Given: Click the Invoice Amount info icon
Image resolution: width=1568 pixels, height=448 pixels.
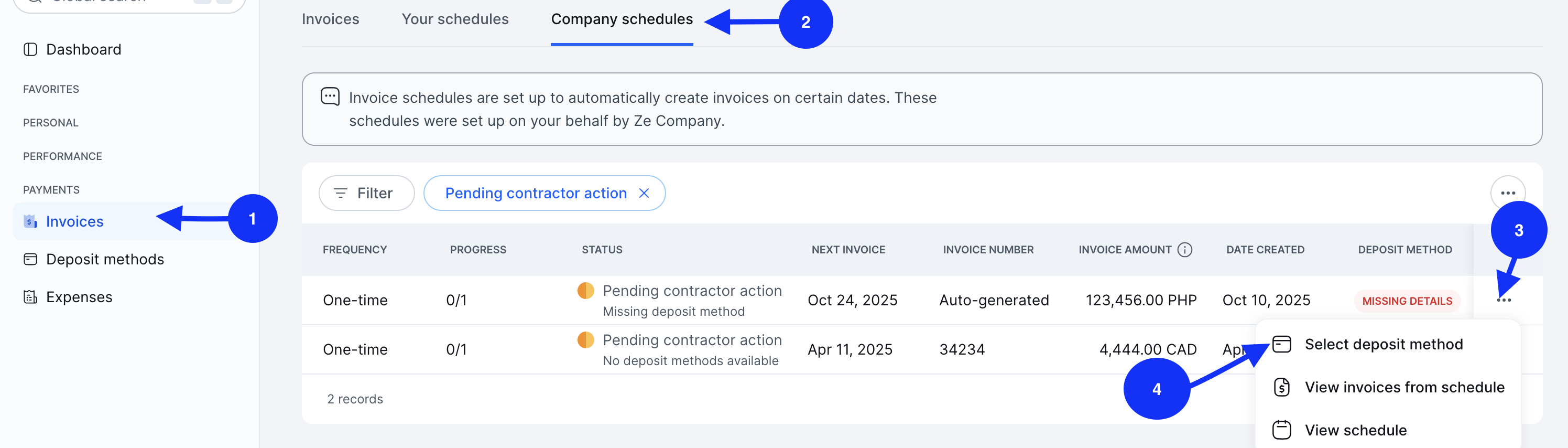Looking at the screenshot, I should coord(1184,249).
